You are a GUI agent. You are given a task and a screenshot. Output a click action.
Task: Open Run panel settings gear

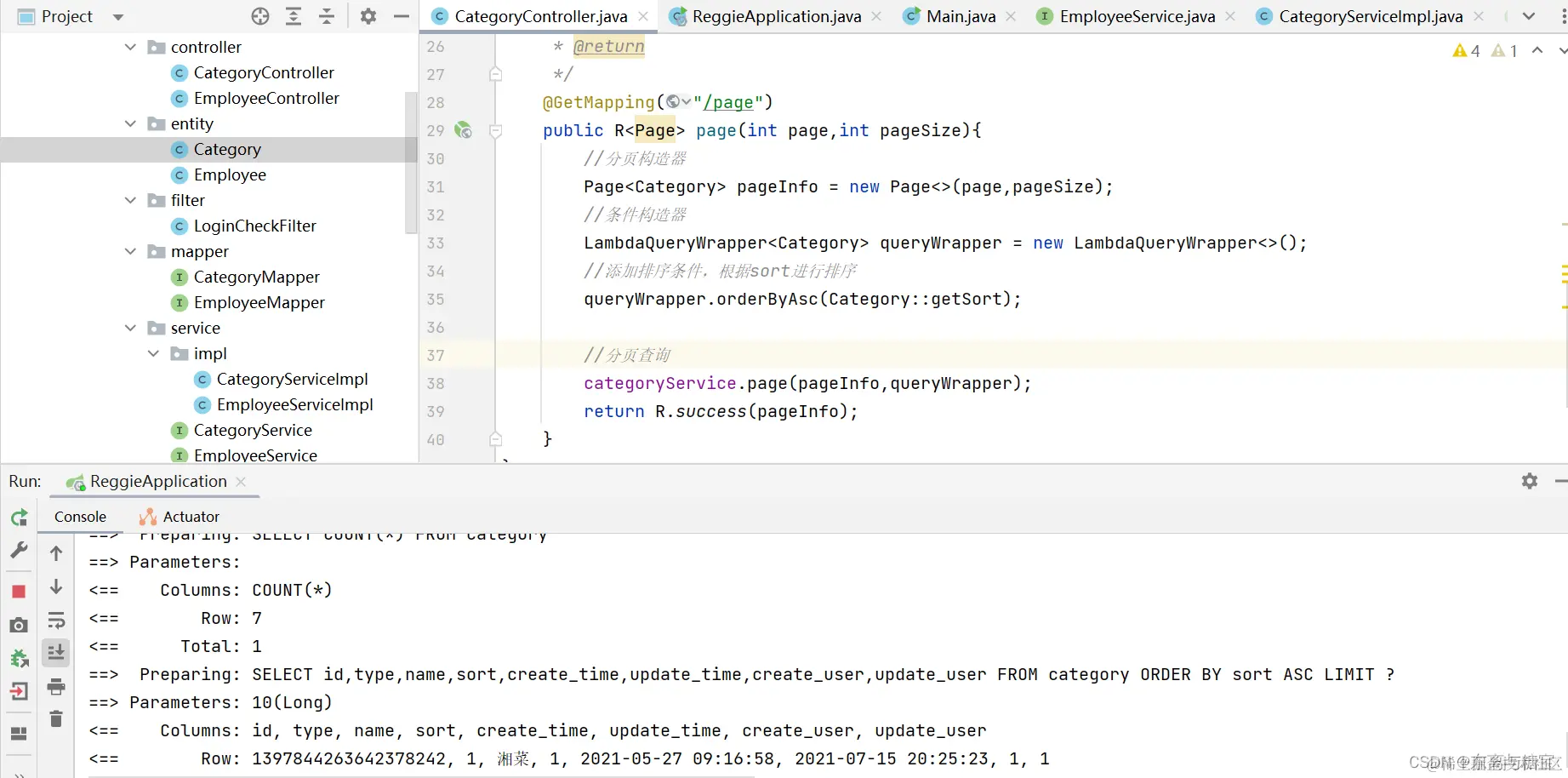pyautogui.click(x=1530, y=481)
